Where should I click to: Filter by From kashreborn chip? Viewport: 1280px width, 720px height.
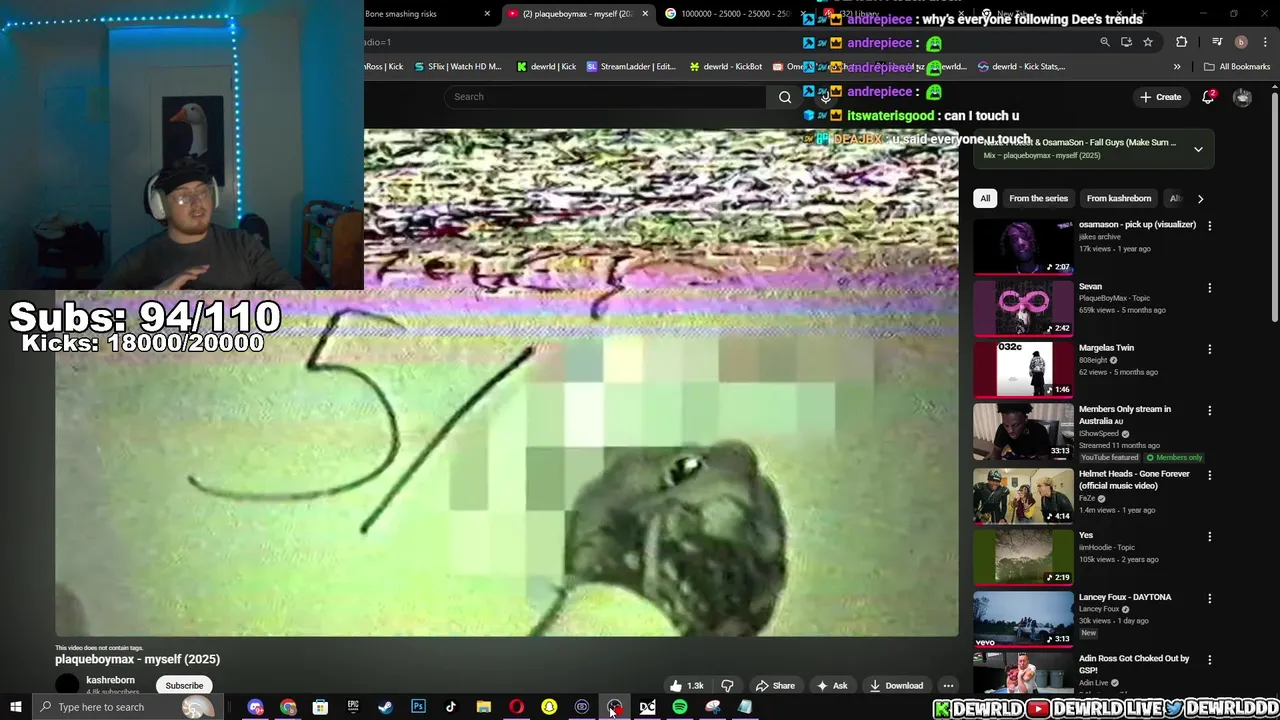(1118, 198)
